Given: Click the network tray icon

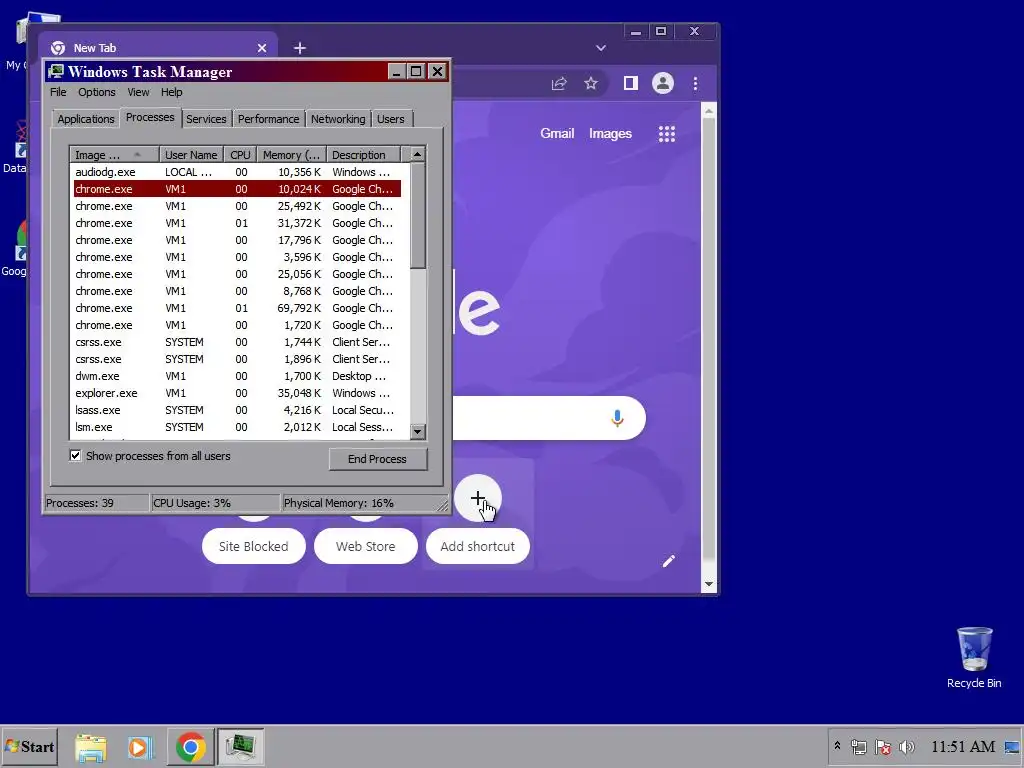Looking at the screenshot, I should pyautogui.click(x=859, y=747).
